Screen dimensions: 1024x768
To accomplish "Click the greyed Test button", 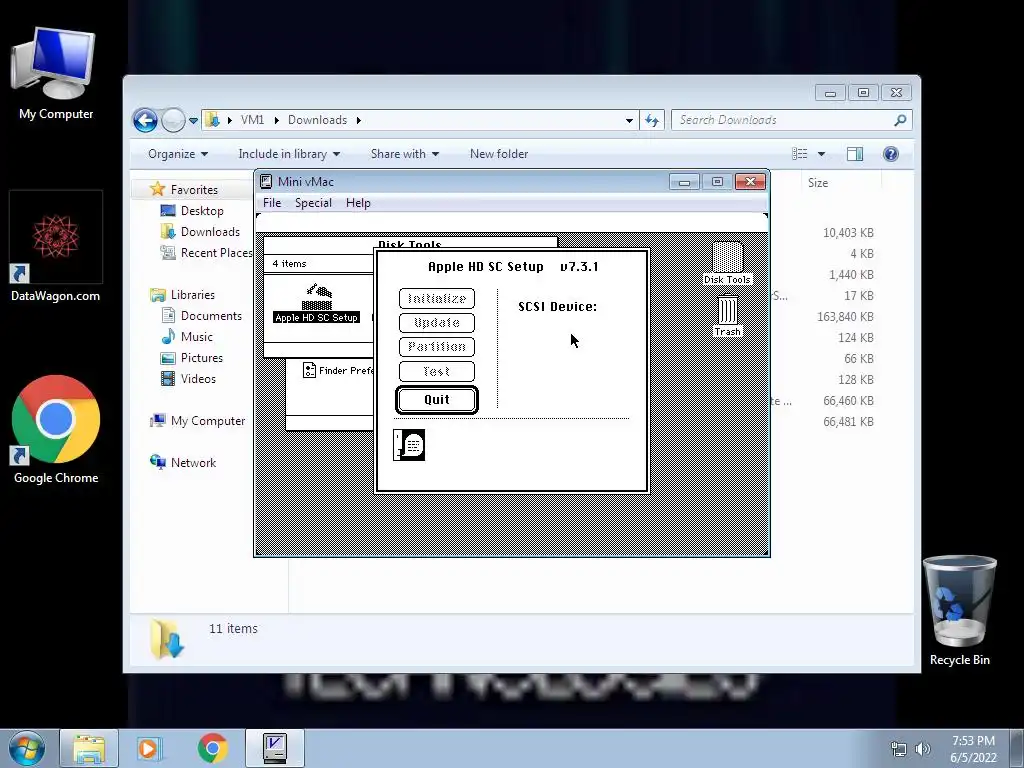I will [x=436, y=371].
